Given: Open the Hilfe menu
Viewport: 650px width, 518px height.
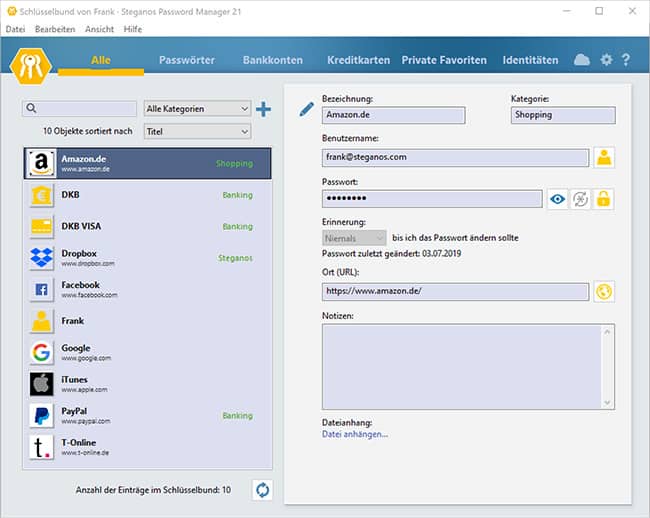Looking at the screenshot, I should 133,29.
